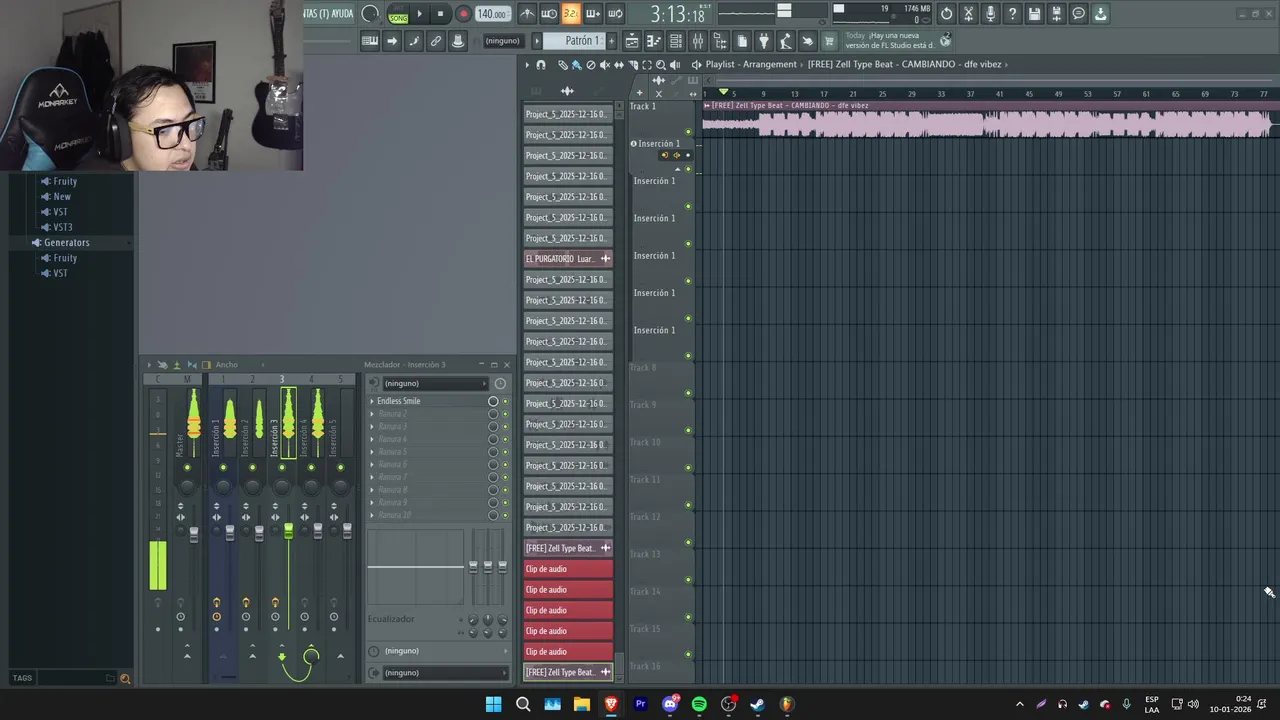This screenshot has height=720, width=1280.
Task: Click the microphone recording icon in top toolbar
Action: tap(990, 14)
